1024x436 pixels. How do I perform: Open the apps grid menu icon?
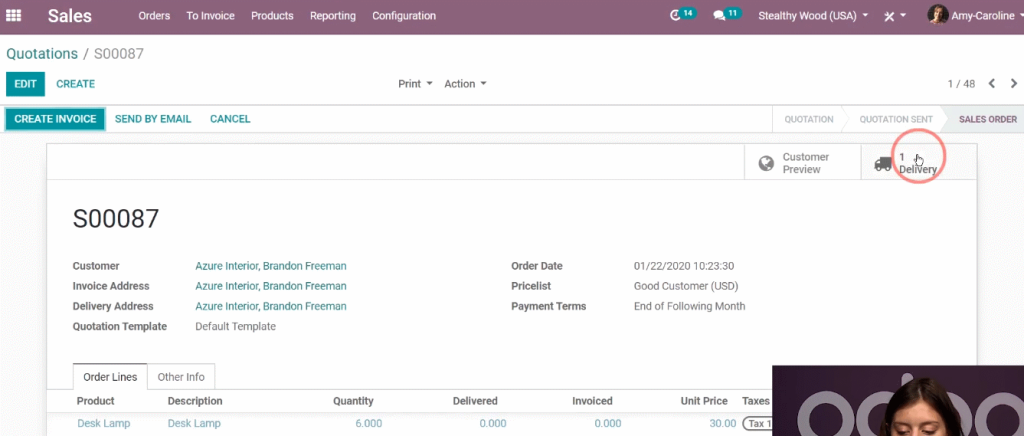point(13,15)
